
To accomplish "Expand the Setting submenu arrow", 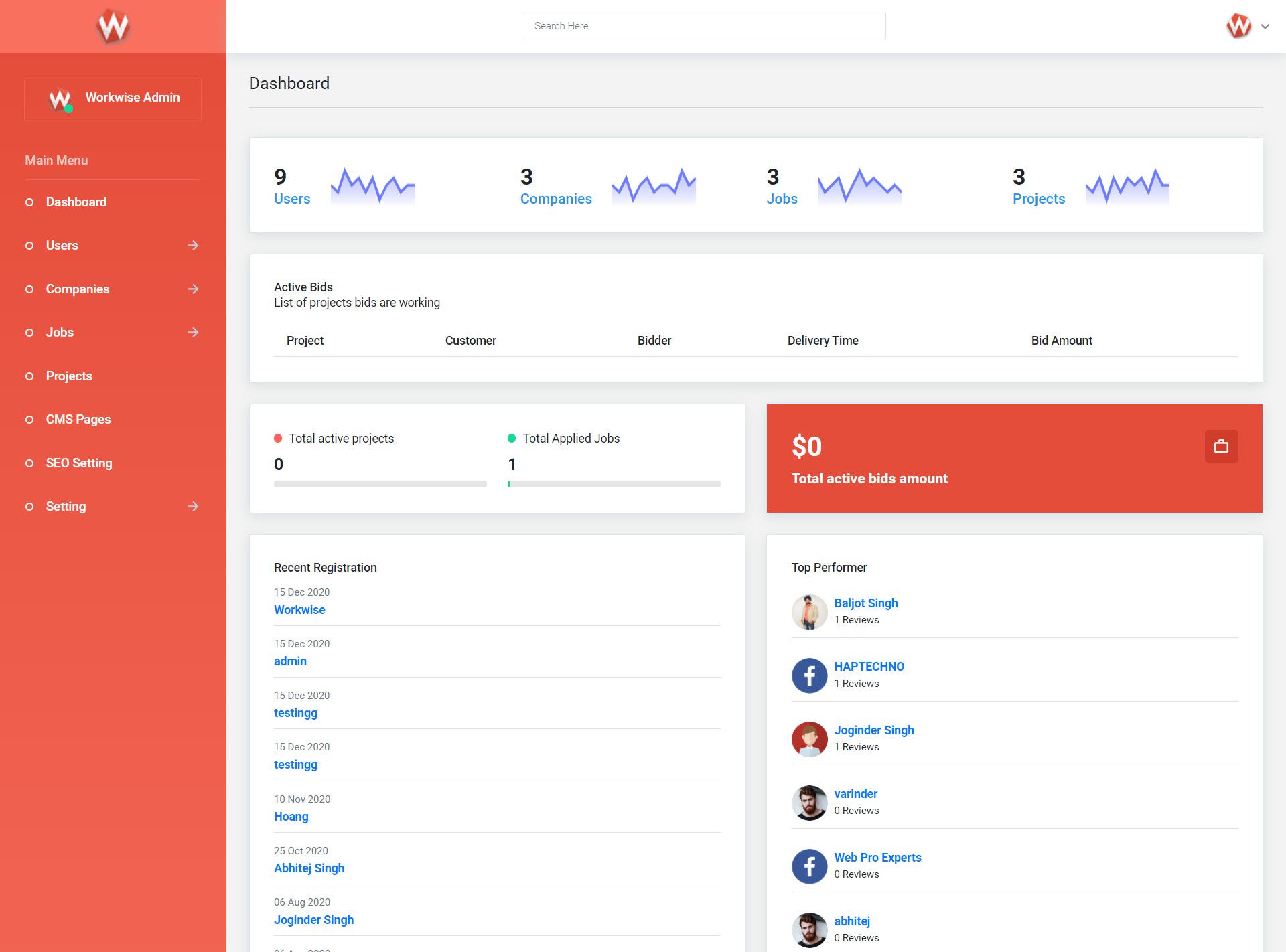I will click(x=193, y=507).
